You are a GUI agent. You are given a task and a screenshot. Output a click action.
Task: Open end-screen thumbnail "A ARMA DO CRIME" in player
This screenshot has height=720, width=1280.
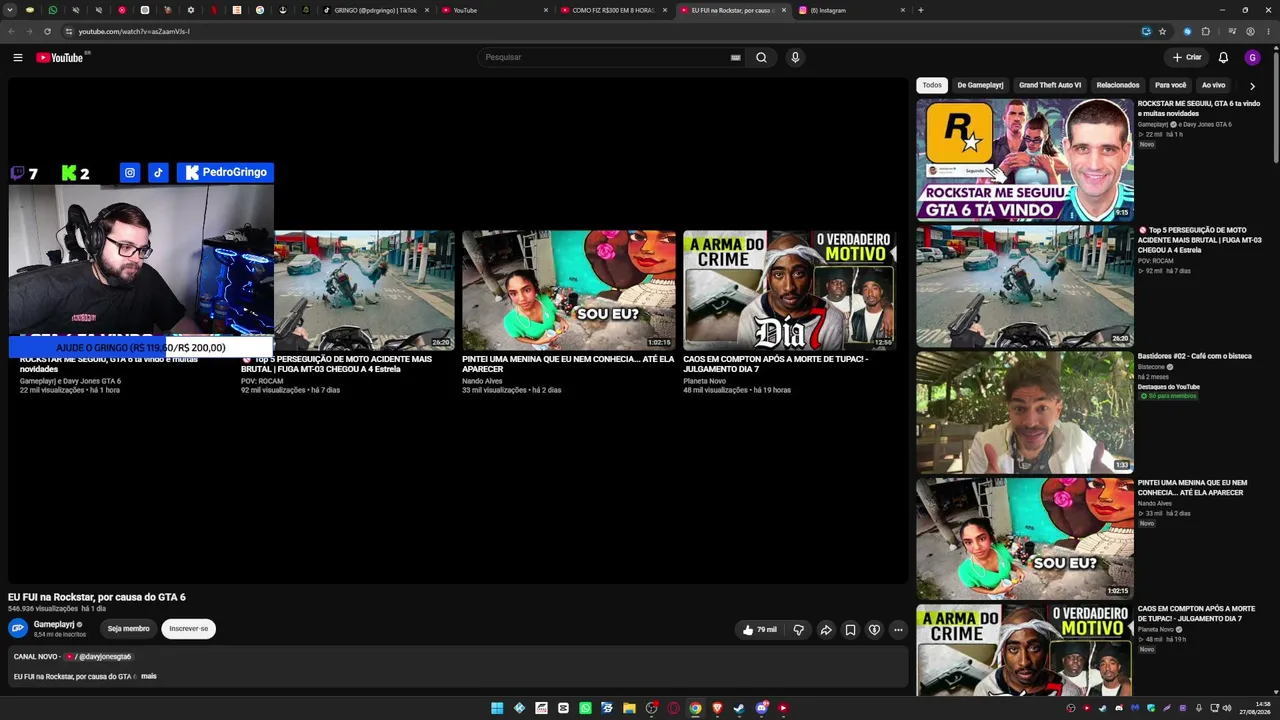click(x=790, y=290)
